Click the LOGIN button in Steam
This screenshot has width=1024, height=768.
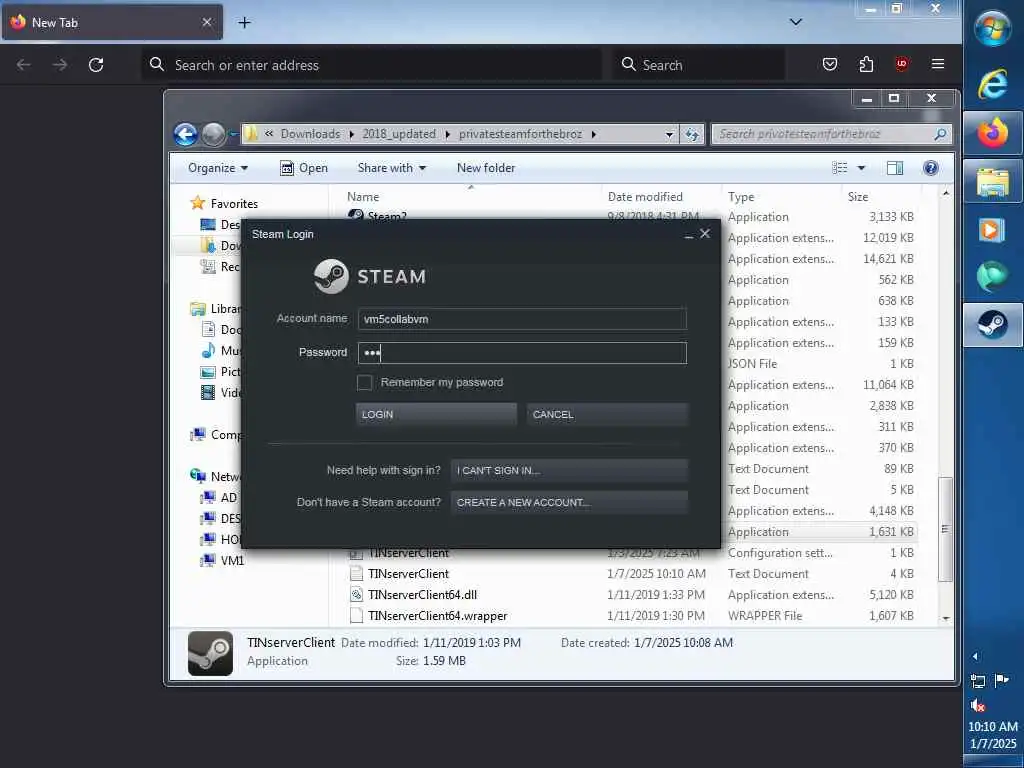436,415
